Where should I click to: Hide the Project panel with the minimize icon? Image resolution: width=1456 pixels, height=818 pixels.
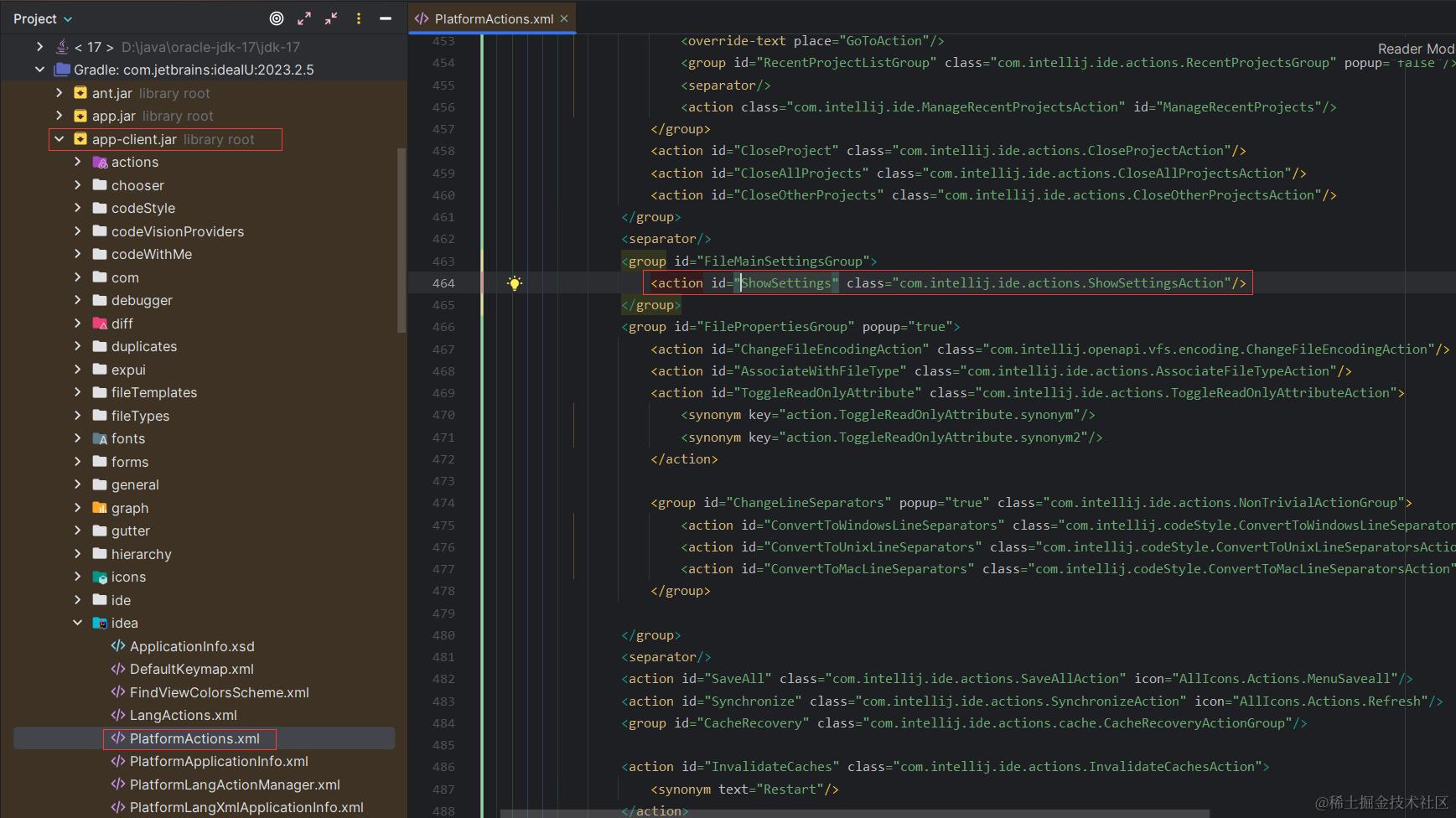tap(386, 18)
